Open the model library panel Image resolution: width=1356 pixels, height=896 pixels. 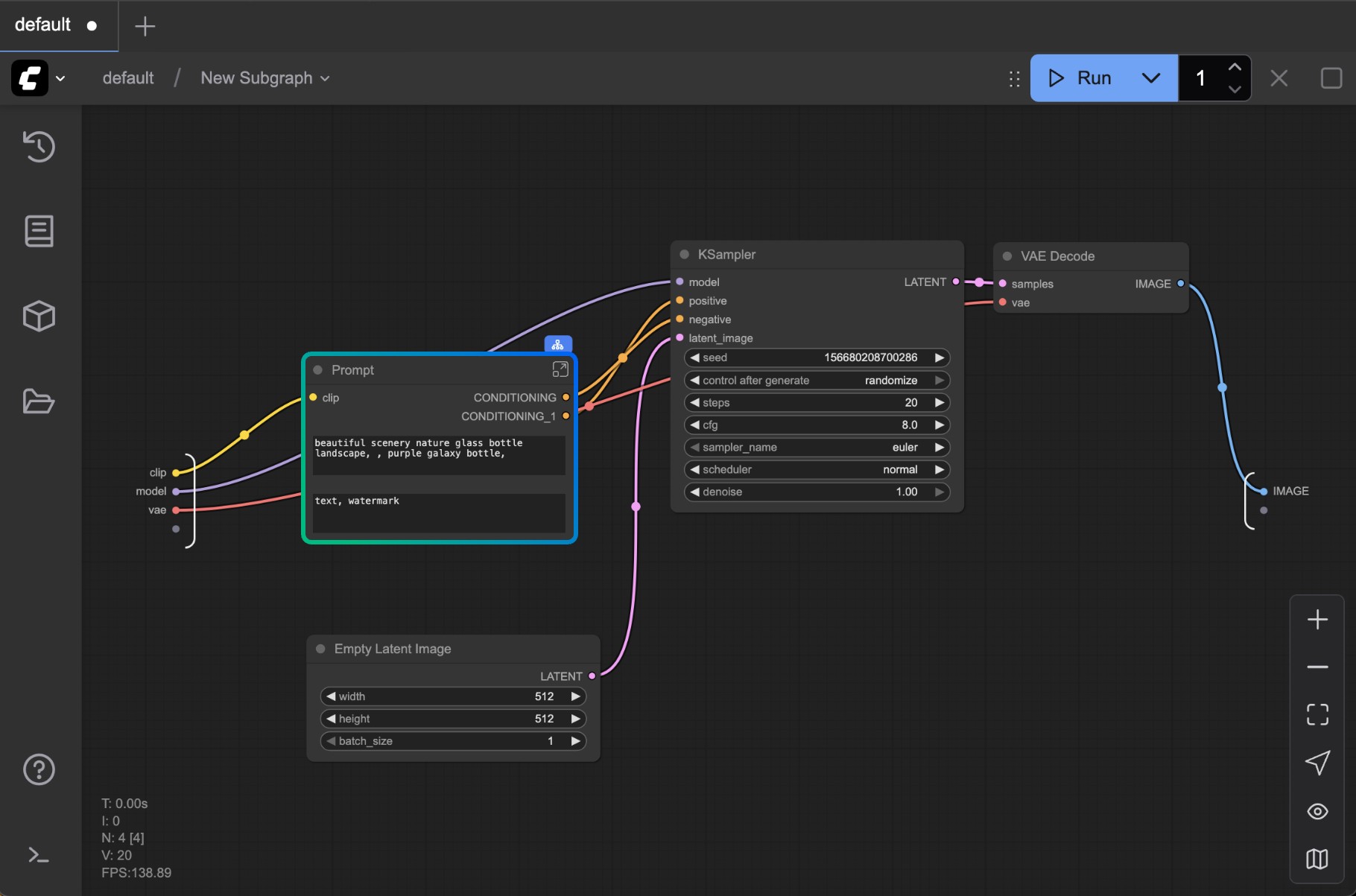click(x=39, y=316)
